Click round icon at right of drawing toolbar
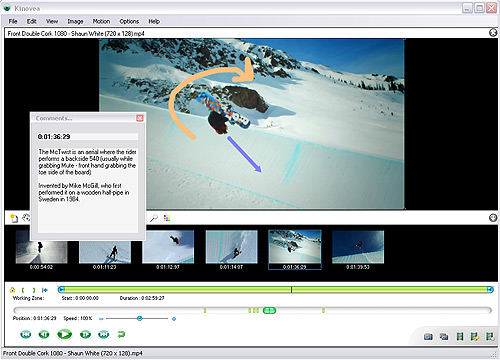The image size is (500, 360). pos(493,218)
